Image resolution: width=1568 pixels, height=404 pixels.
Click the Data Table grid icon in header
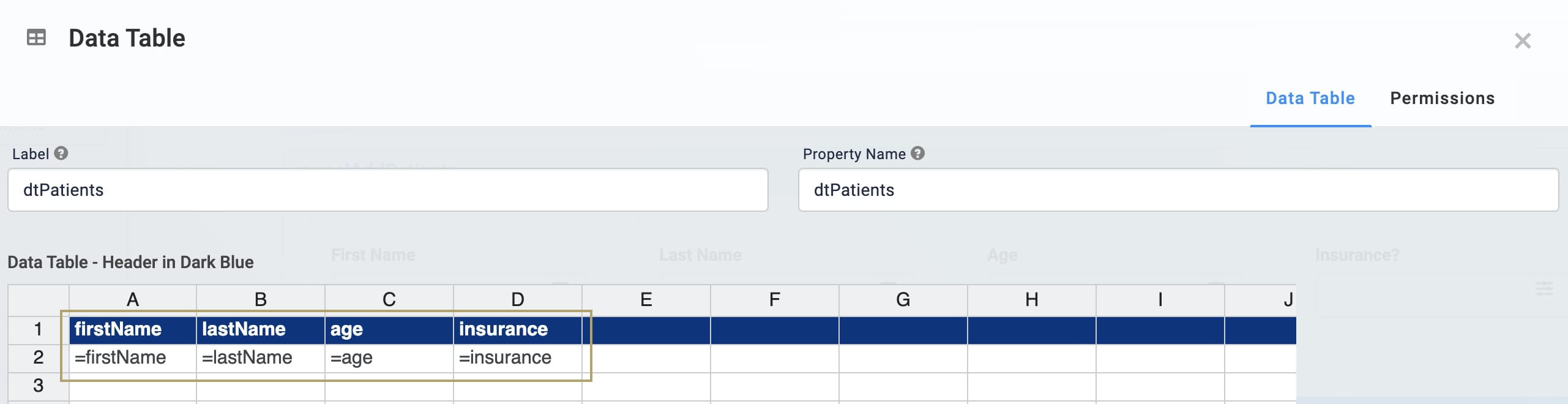(36, 38)
